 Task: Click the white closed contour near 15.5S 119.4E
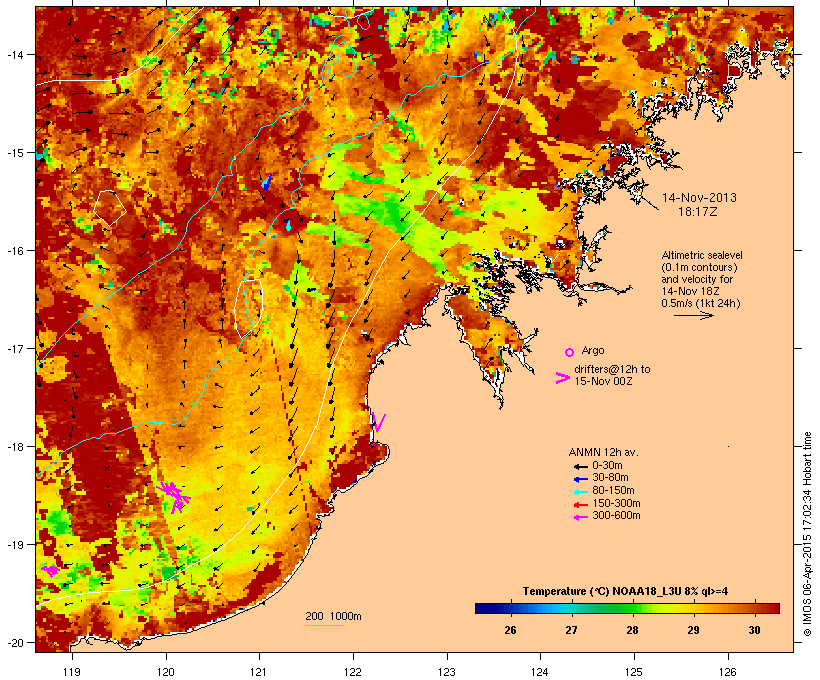point(110,208)
